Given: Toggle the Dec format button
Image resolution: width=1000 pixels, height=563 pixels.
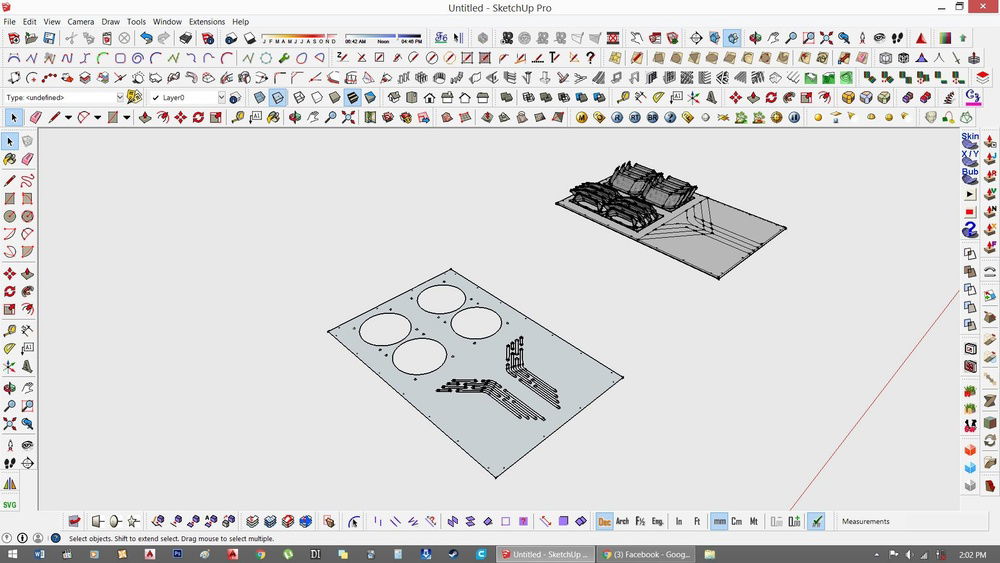Looking at the screenshot, I should click(604, 522).
